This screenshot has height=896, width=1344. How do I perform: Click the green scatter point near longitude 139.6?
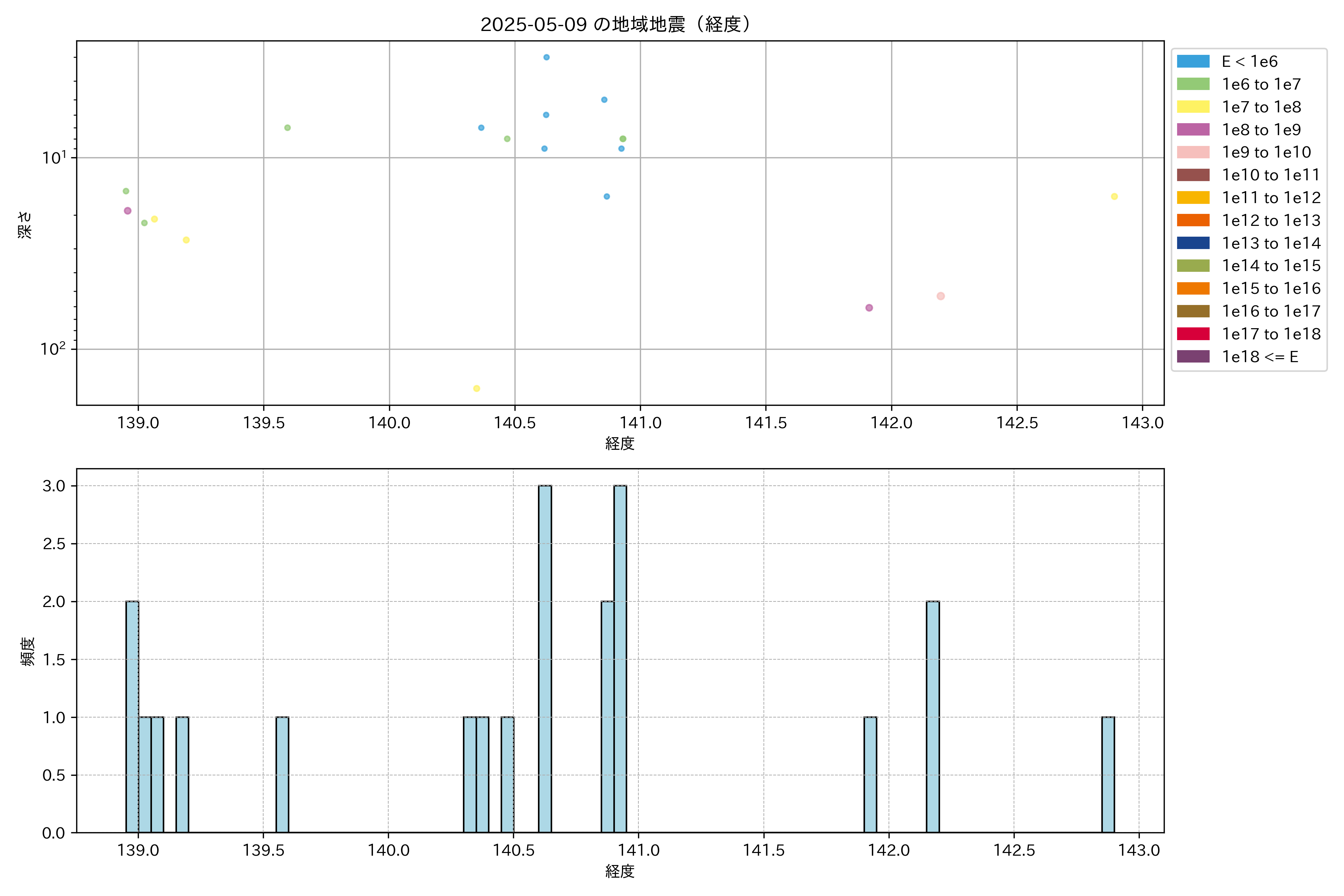(287, 127)
